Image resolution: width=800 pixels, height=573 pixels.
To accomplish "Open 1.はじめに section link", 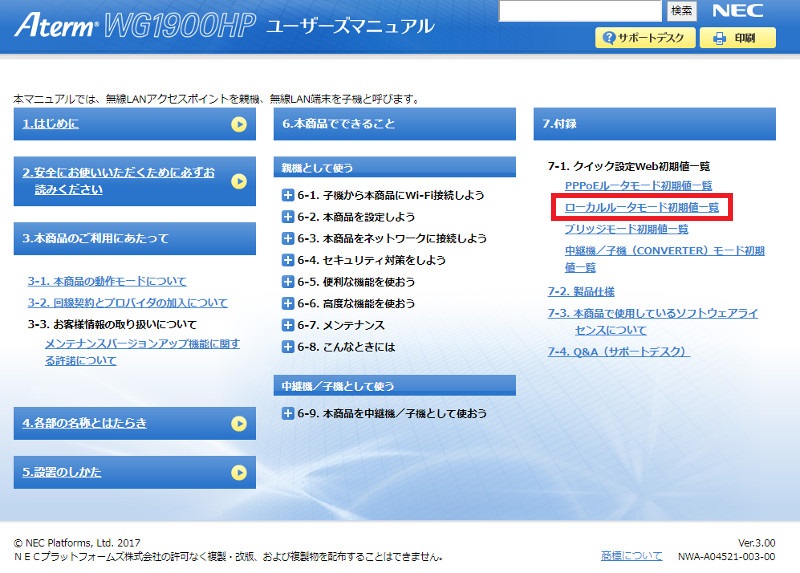I will (x=51, y=124).
